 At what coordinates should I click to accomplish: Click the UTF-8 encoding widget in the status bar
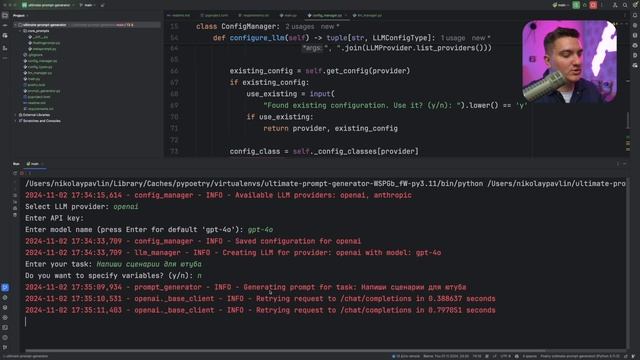[x=505, y=356]
